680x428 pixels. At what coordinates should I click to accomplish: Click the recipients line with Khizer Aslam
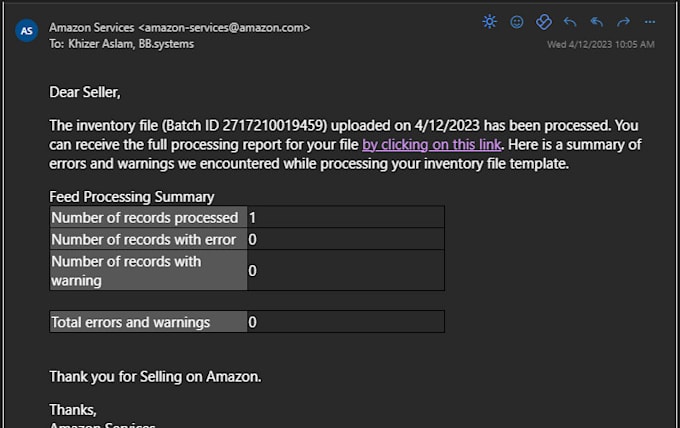pyautogui.click(x=121, y=44)
